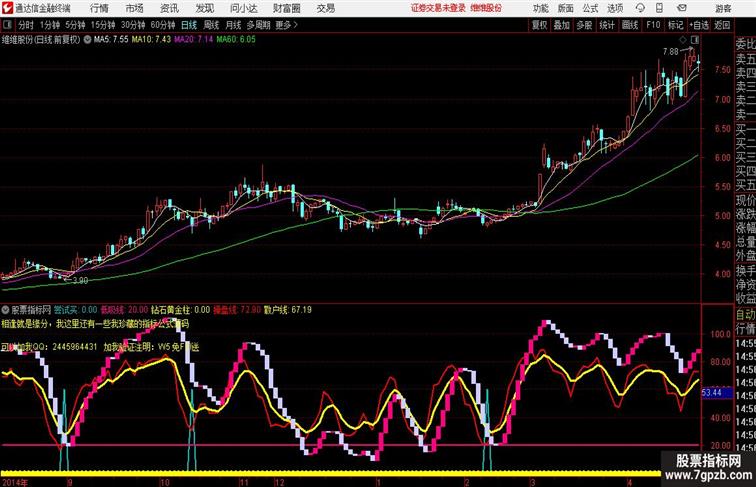
Task: Click the 叠加 overlay button
Action: [562, 25]
